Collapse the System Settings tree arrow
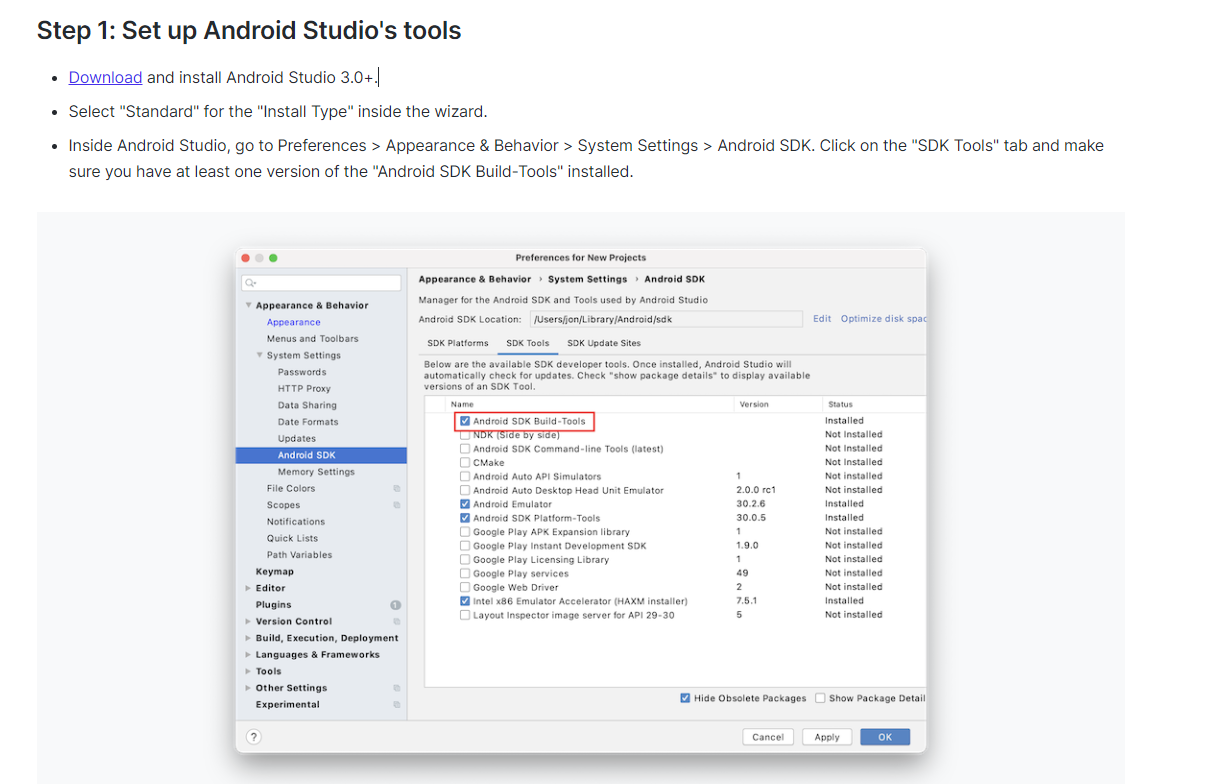1207x784 pixels. (x=260, y=355)
